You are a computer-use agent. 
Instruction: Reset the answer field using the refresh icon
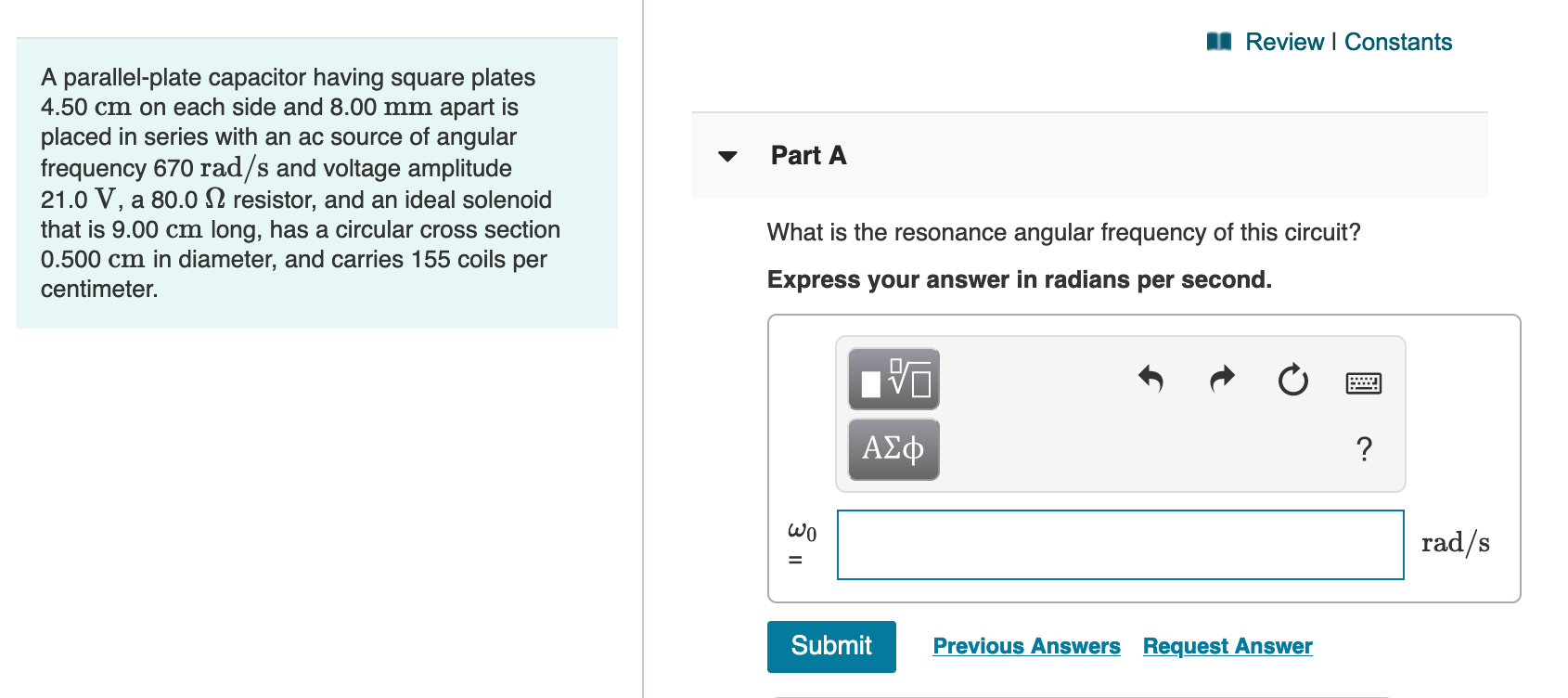[1292, 381]
